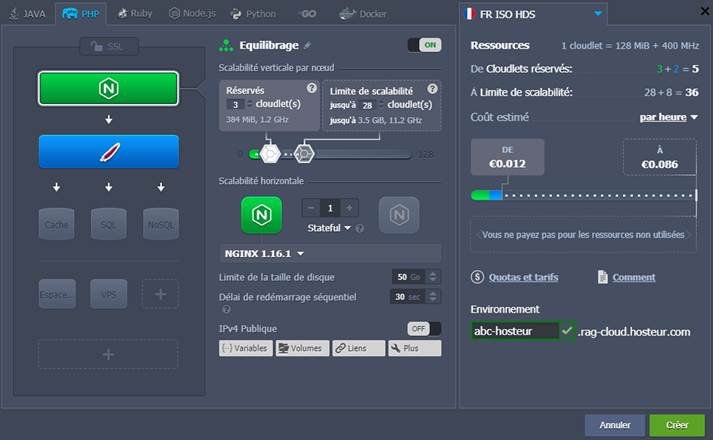The height and width of the screenshot is (440, 713).
Task: Switch to the Ruby tab
Action: tap(135, 14)
